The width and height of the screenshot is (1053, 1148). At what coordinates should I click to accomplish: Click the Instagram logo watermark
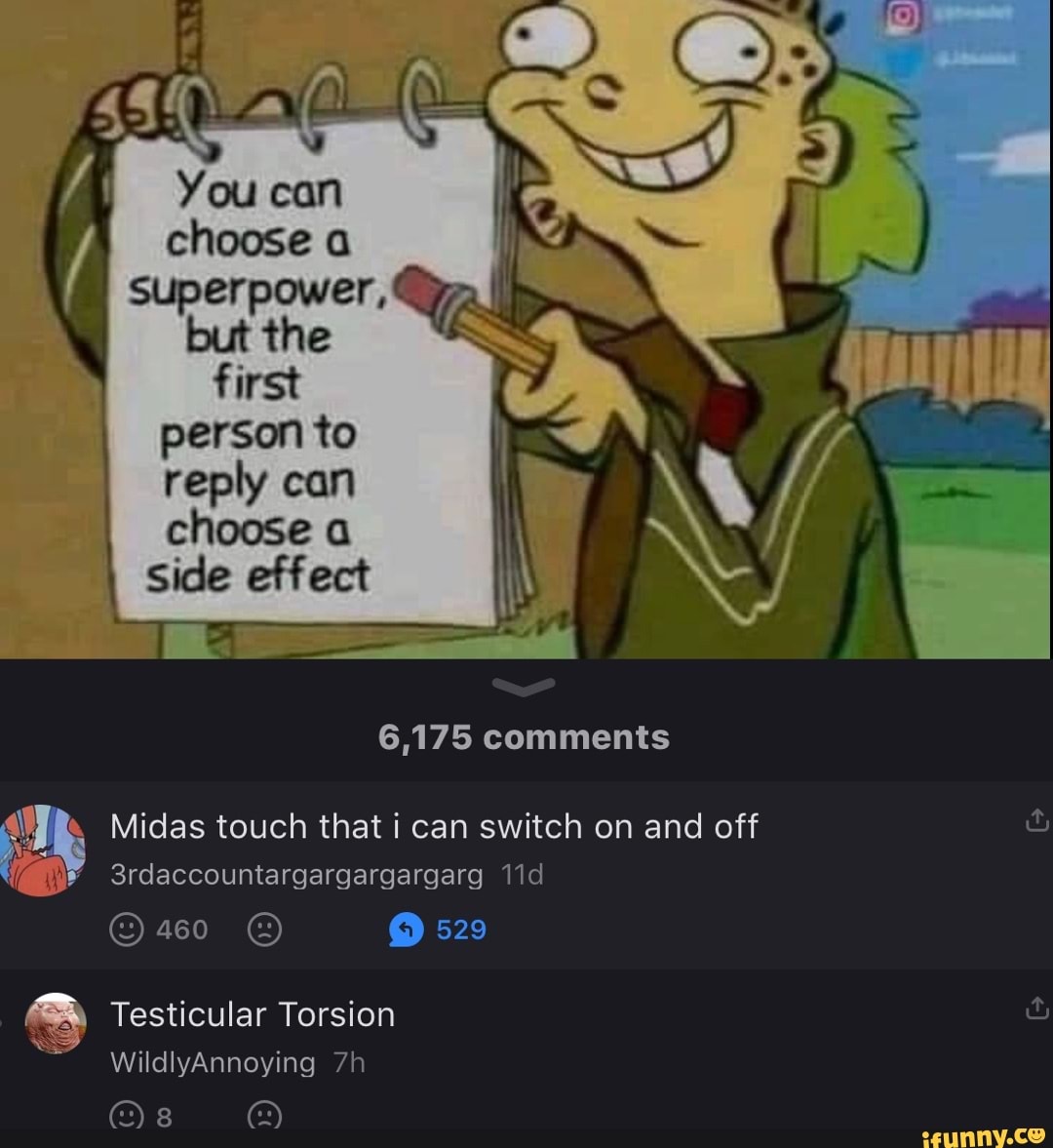[x=905, y=18]
